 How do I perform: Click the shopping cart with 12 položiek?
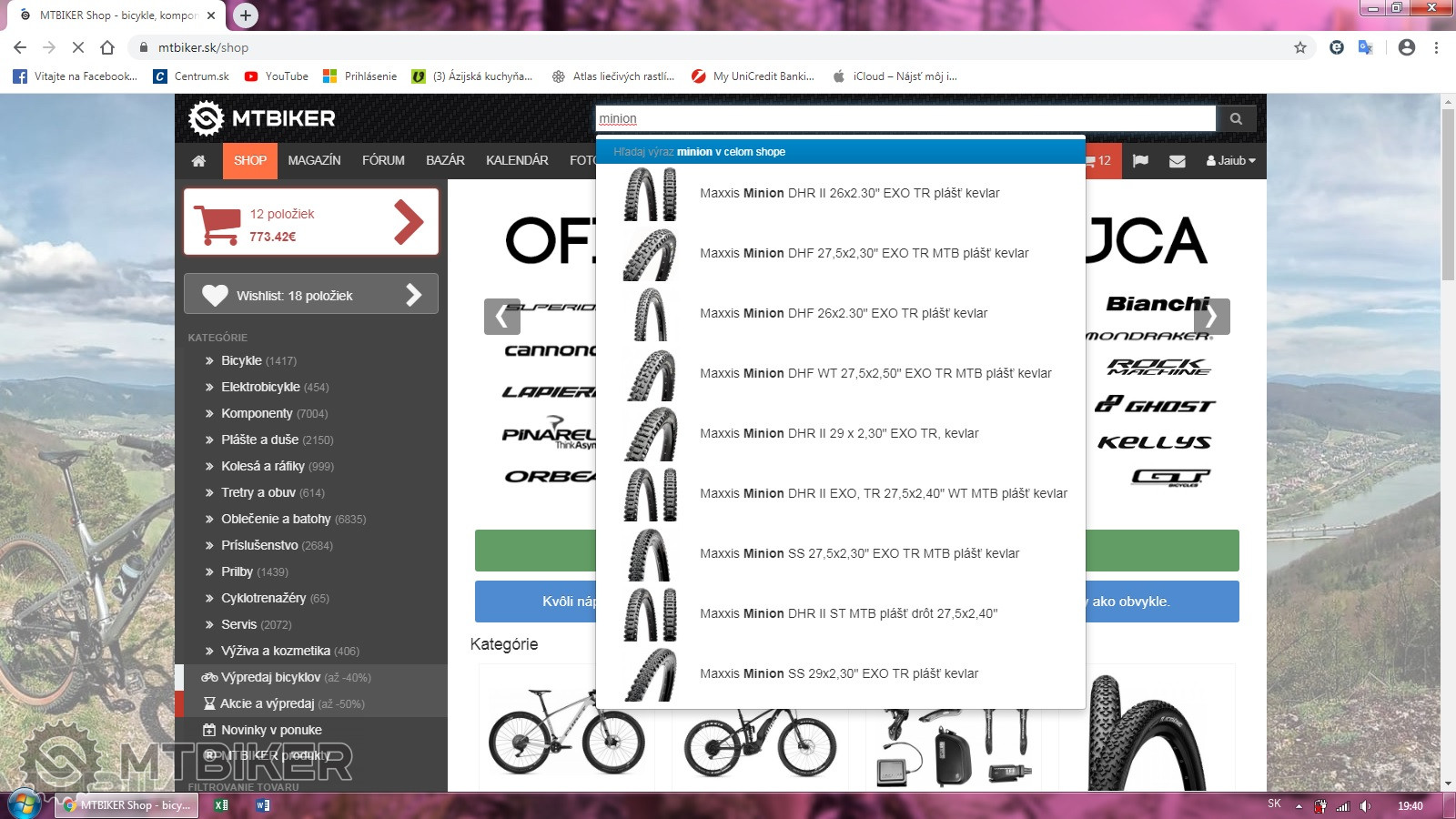311,222
